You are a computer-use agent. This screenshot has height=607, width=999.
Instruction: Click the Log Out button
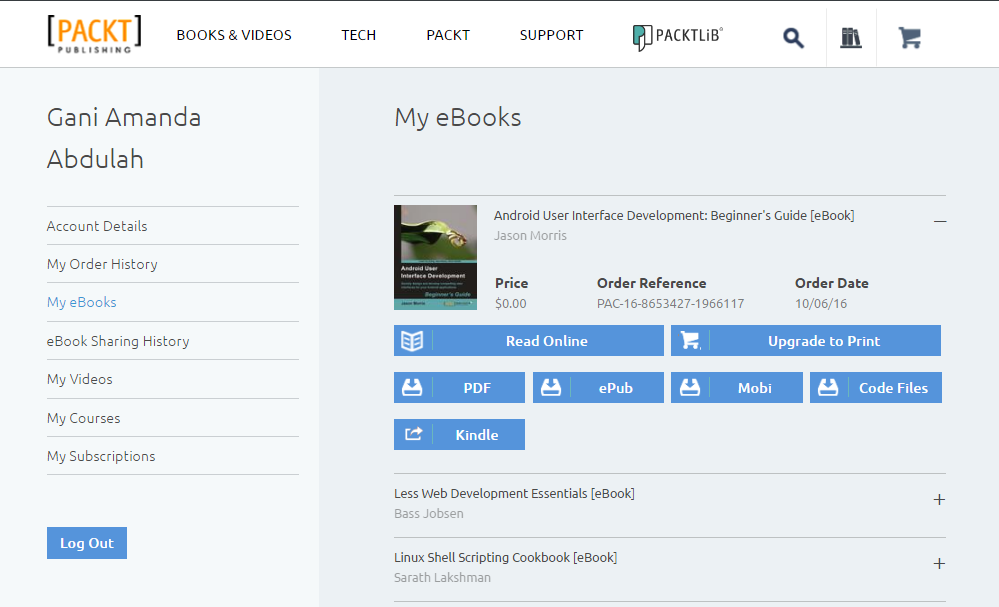coord(87,543)
